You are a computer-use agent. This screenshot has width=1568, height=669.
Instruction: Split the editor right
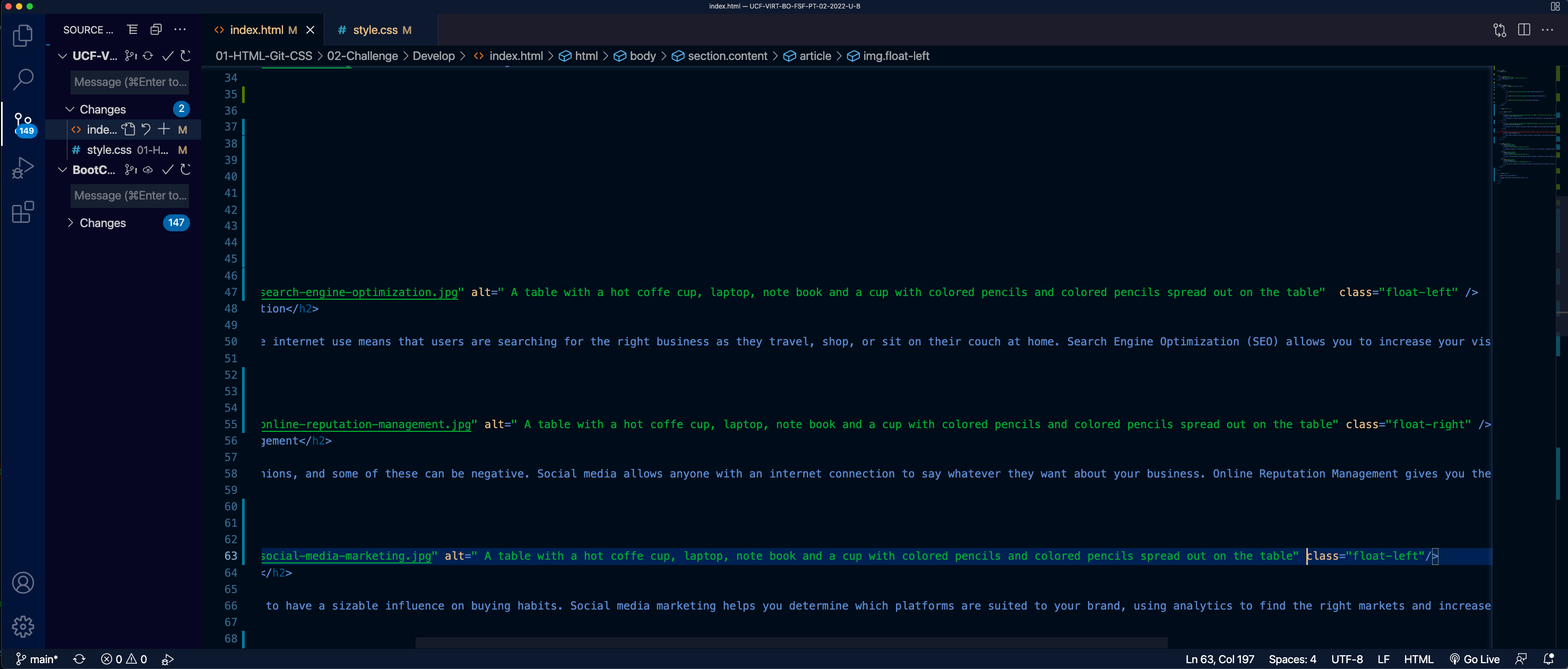(1523, 30)
